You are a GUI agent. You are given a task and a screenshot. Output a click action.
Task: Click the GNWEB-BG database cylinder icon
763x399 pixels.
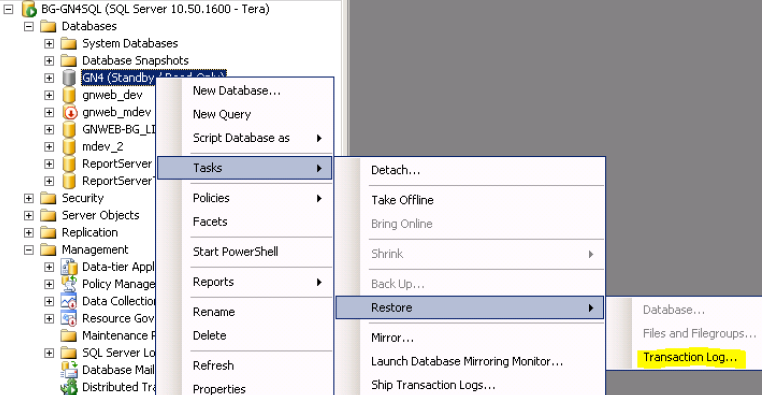tap(69, 129)
